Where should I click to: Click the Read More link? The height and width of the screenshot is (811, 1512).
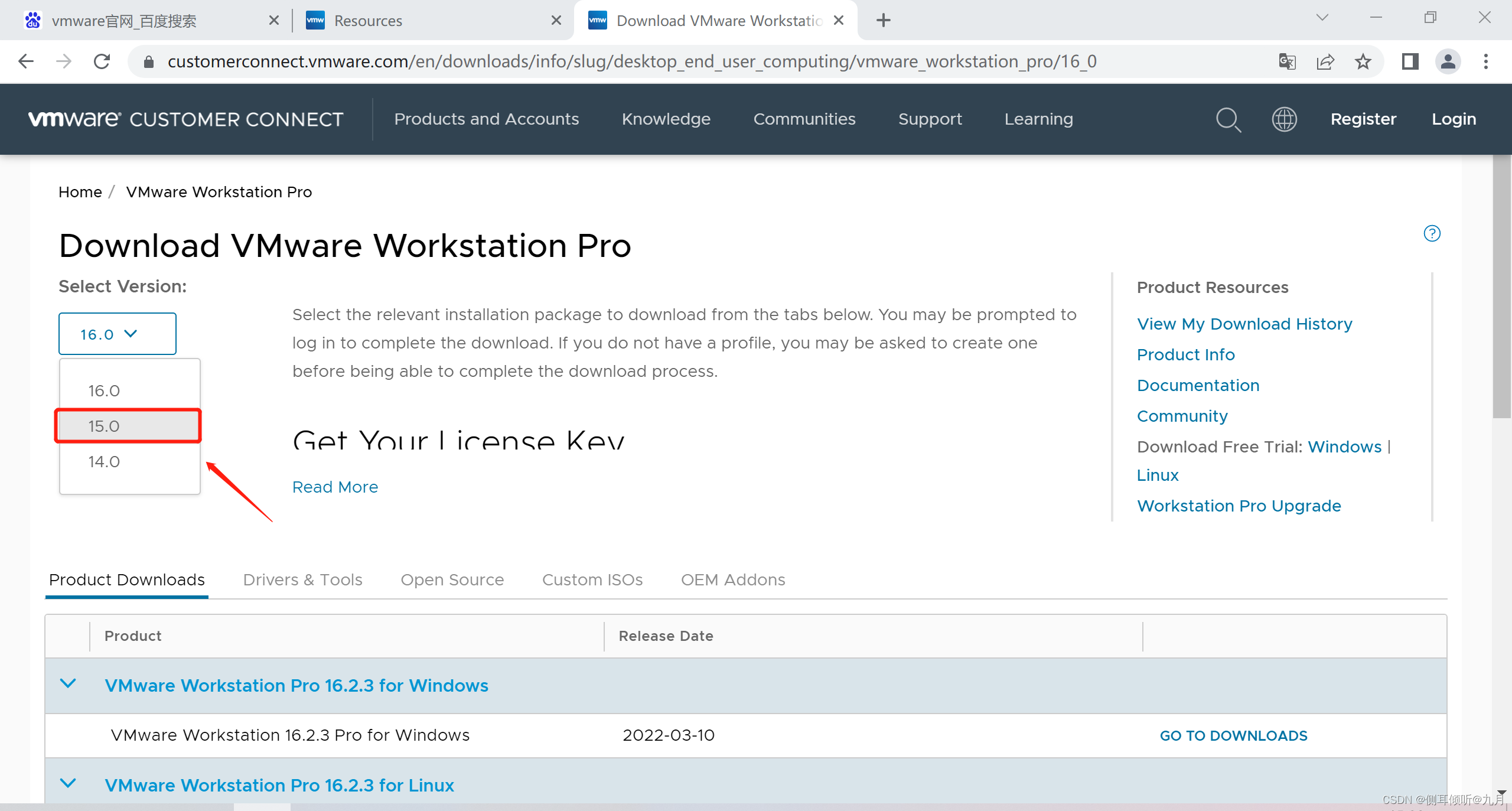335,487
